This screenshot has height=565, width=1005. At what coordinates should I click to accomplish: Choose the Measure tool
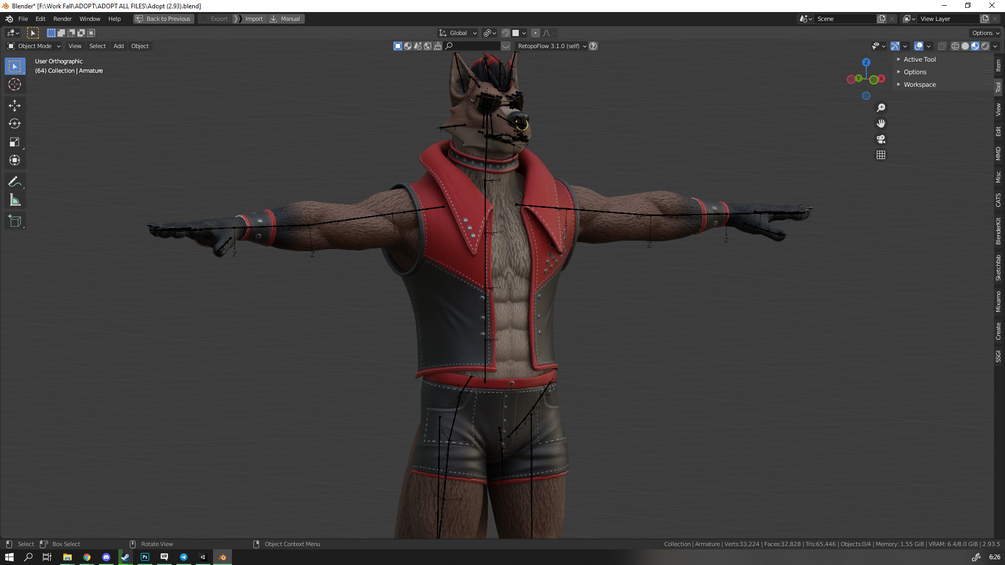point(15,201)
